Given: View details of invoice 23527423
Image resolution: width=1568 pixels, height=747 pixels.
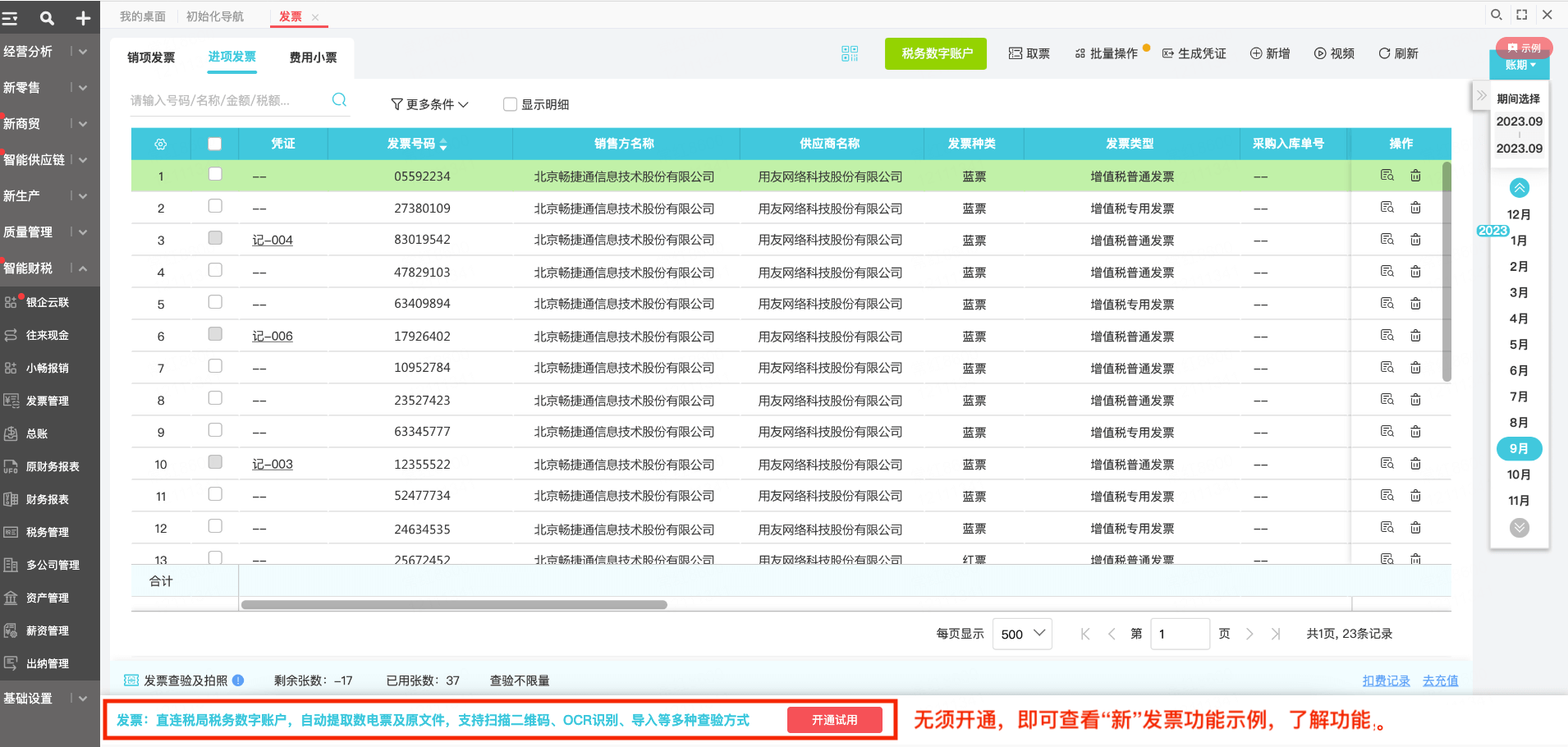Looking at the screenshot, I should point(1387,399).
